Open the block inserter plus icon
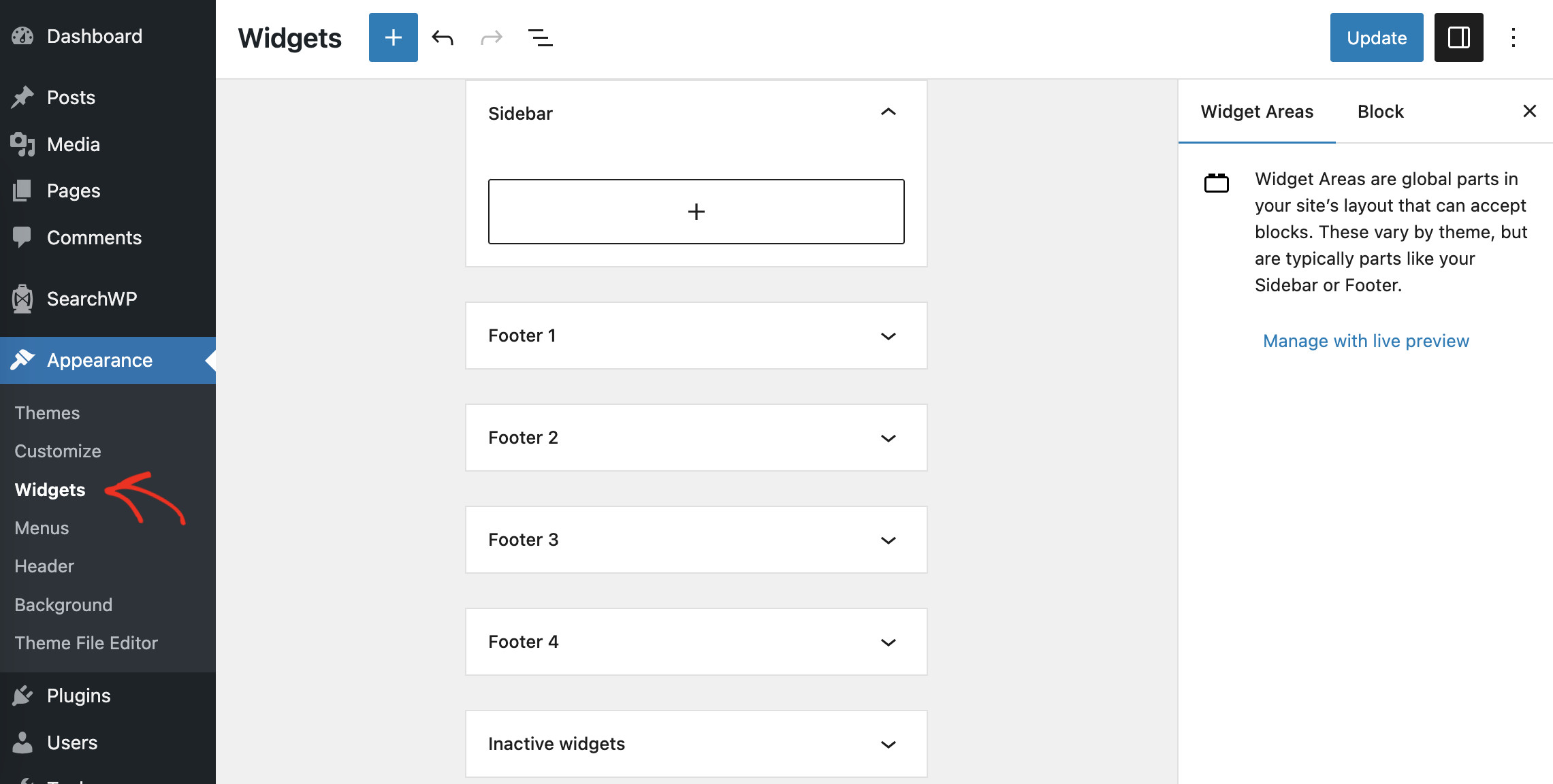 [x=393, y=37]
